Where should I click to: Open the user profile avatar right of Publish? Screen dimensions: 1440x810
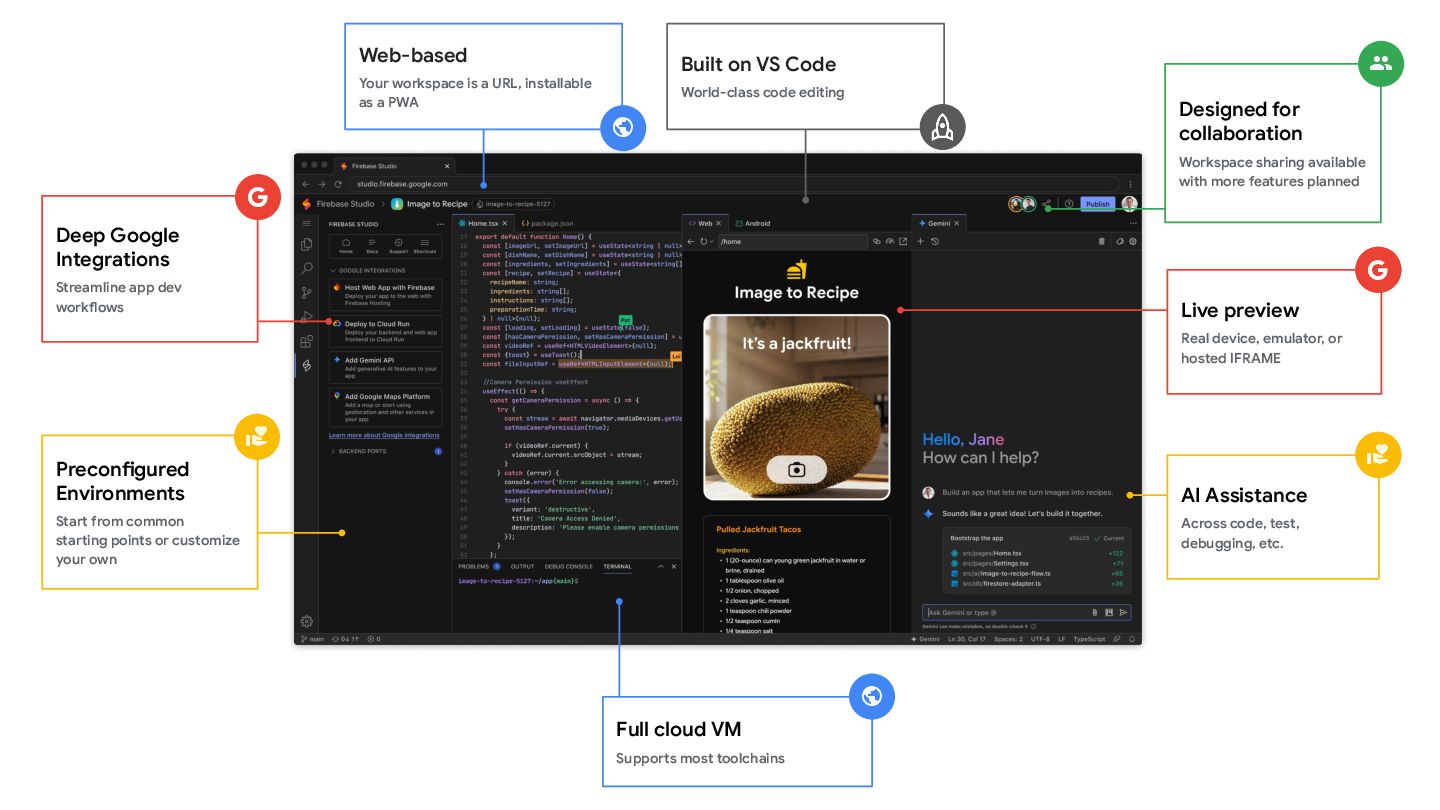click(x=1129, y=204)
